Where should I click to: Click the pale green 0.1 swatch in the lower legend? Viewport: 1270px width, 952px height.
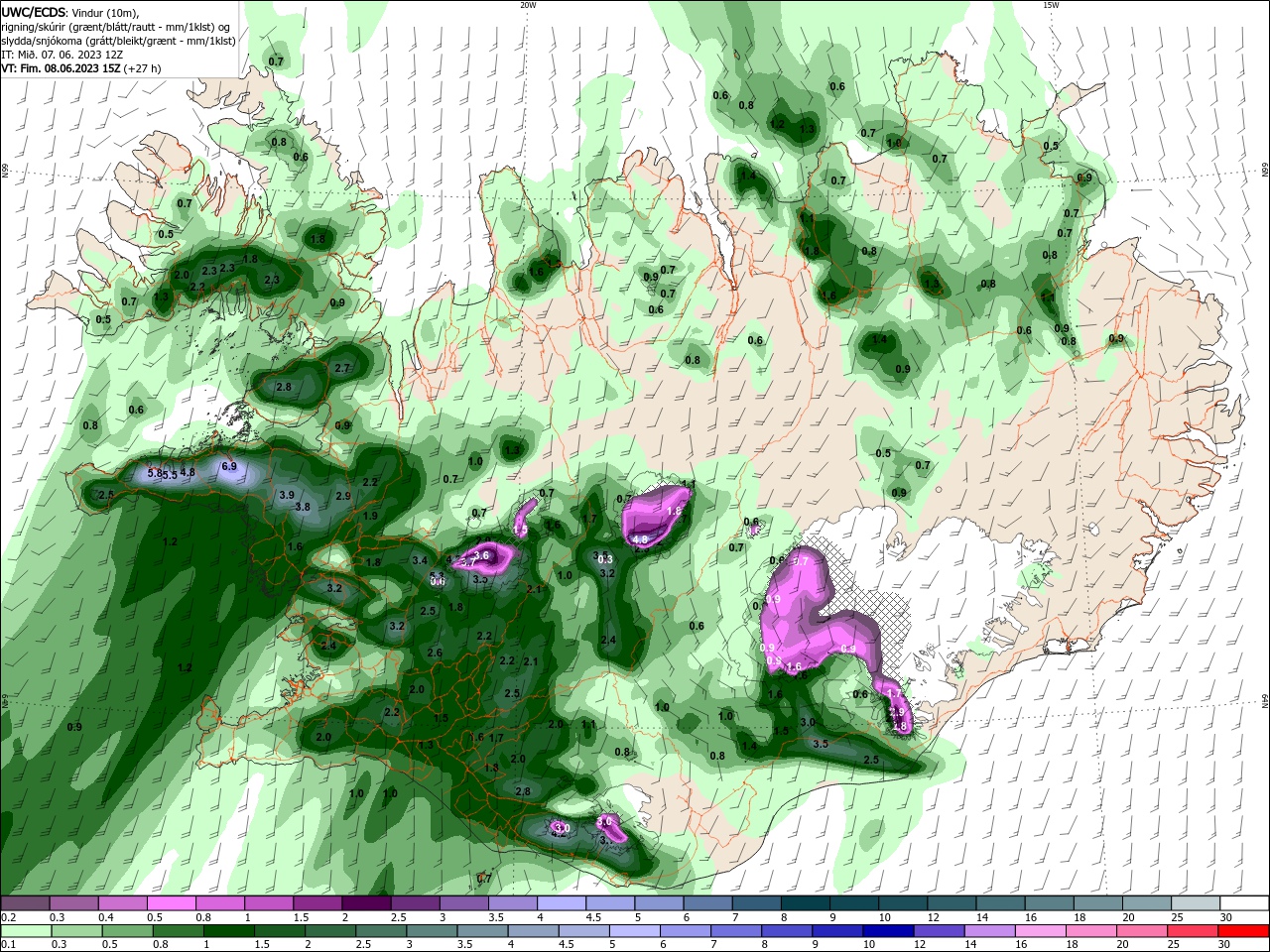24,931
